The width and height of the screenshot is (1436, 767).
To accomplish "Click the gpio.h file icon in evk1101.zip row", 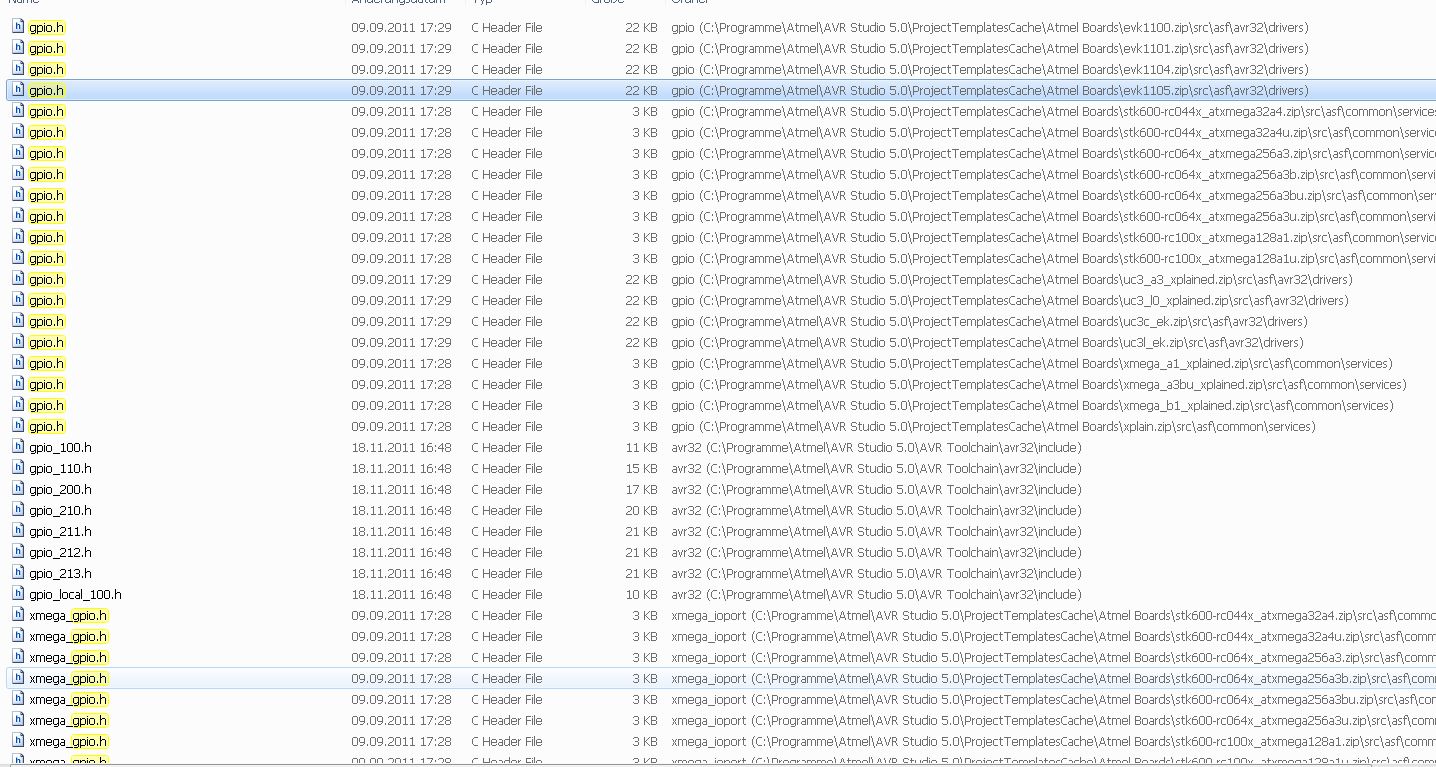I will pyautogui.click(x=18, y=48).
